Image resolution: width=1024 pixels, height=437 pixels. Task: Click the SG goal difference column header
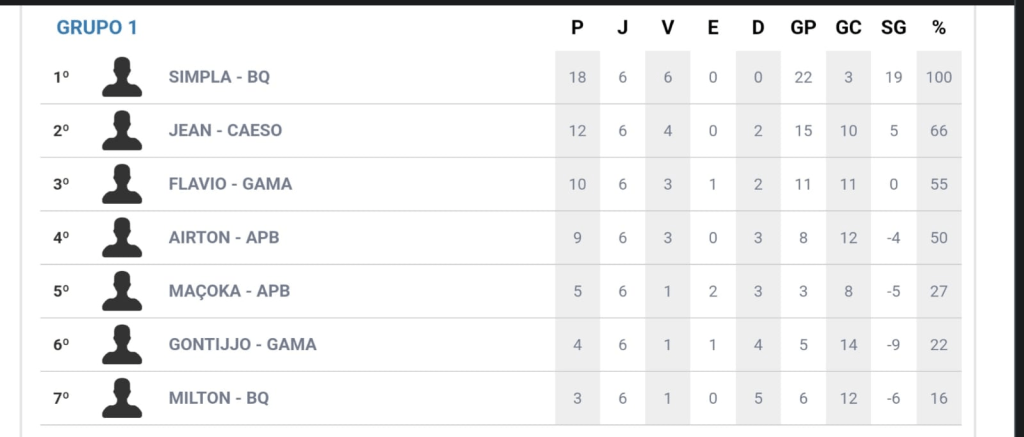893,28
